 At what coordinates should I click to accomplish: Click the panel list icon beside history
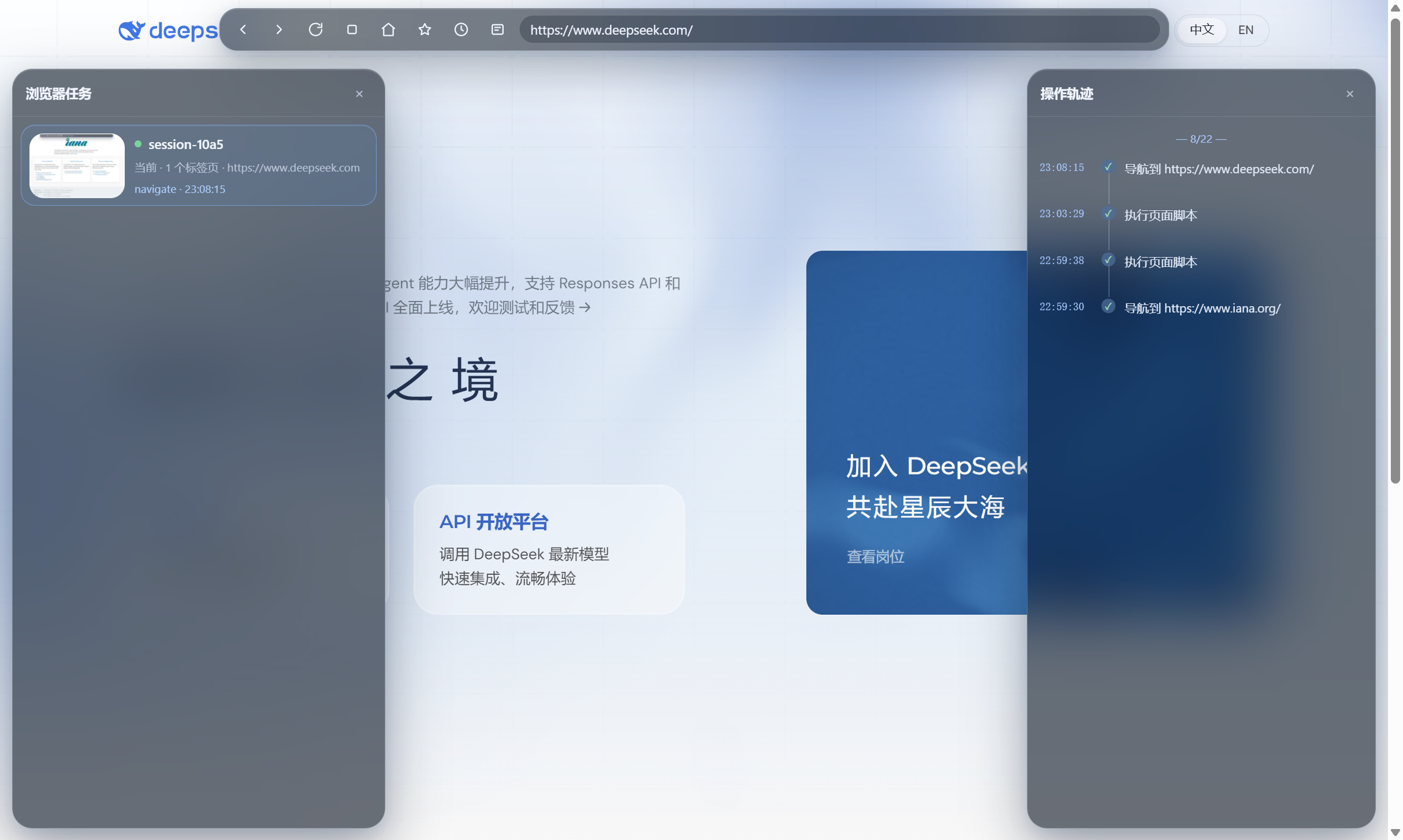pyautogui.click(x=497, y=29)
